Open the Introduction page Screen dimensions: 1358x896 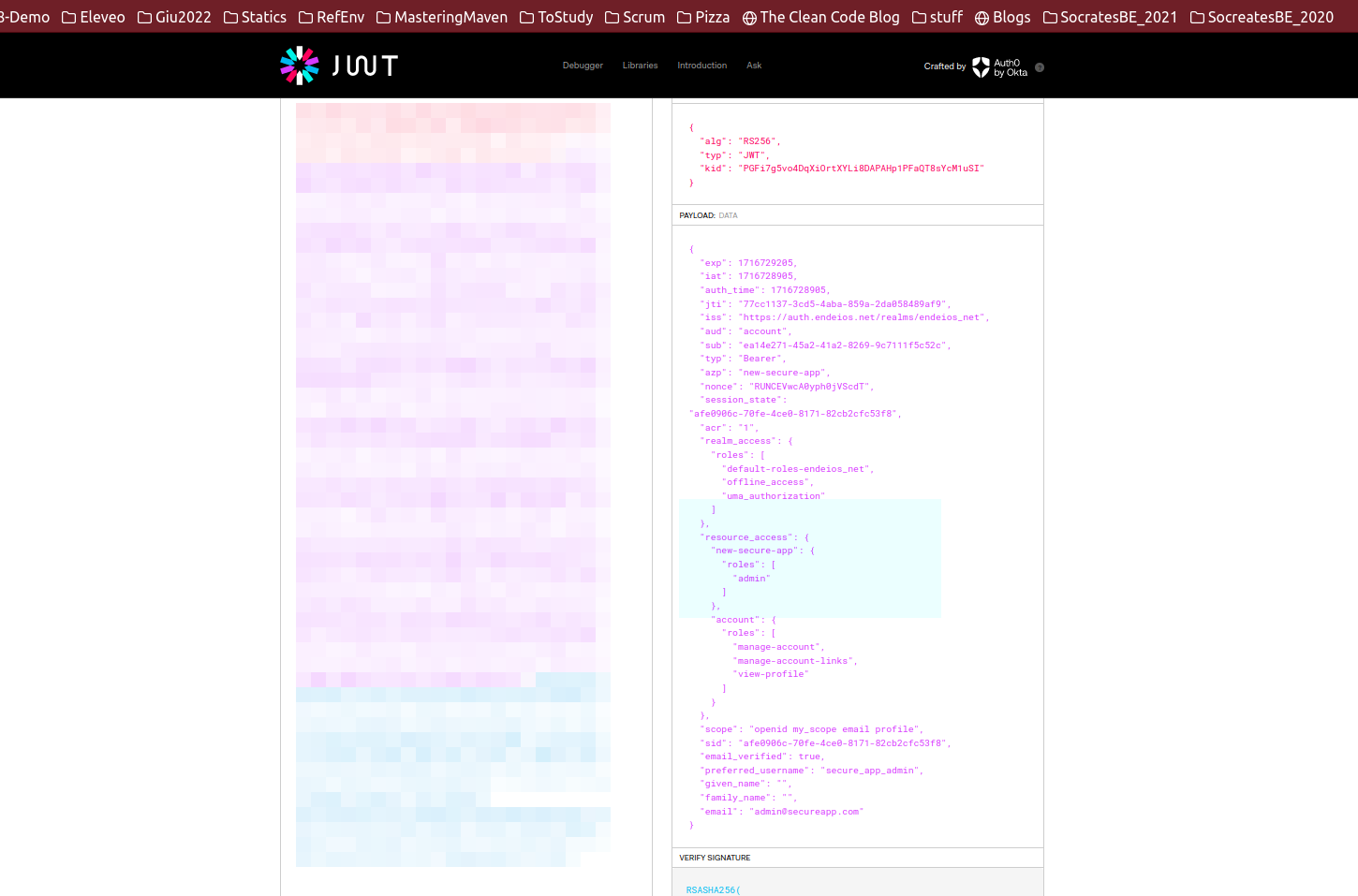701,66
